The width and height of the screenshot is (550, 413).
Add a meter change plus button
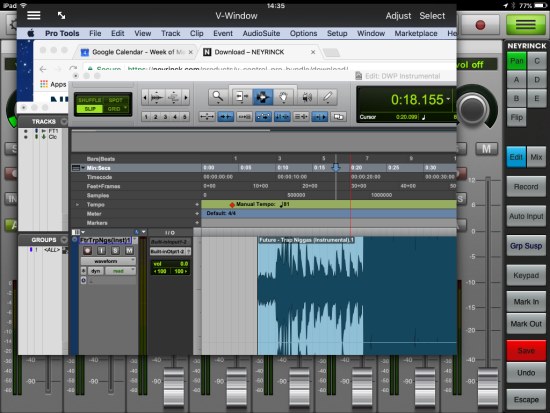point(197,213)
